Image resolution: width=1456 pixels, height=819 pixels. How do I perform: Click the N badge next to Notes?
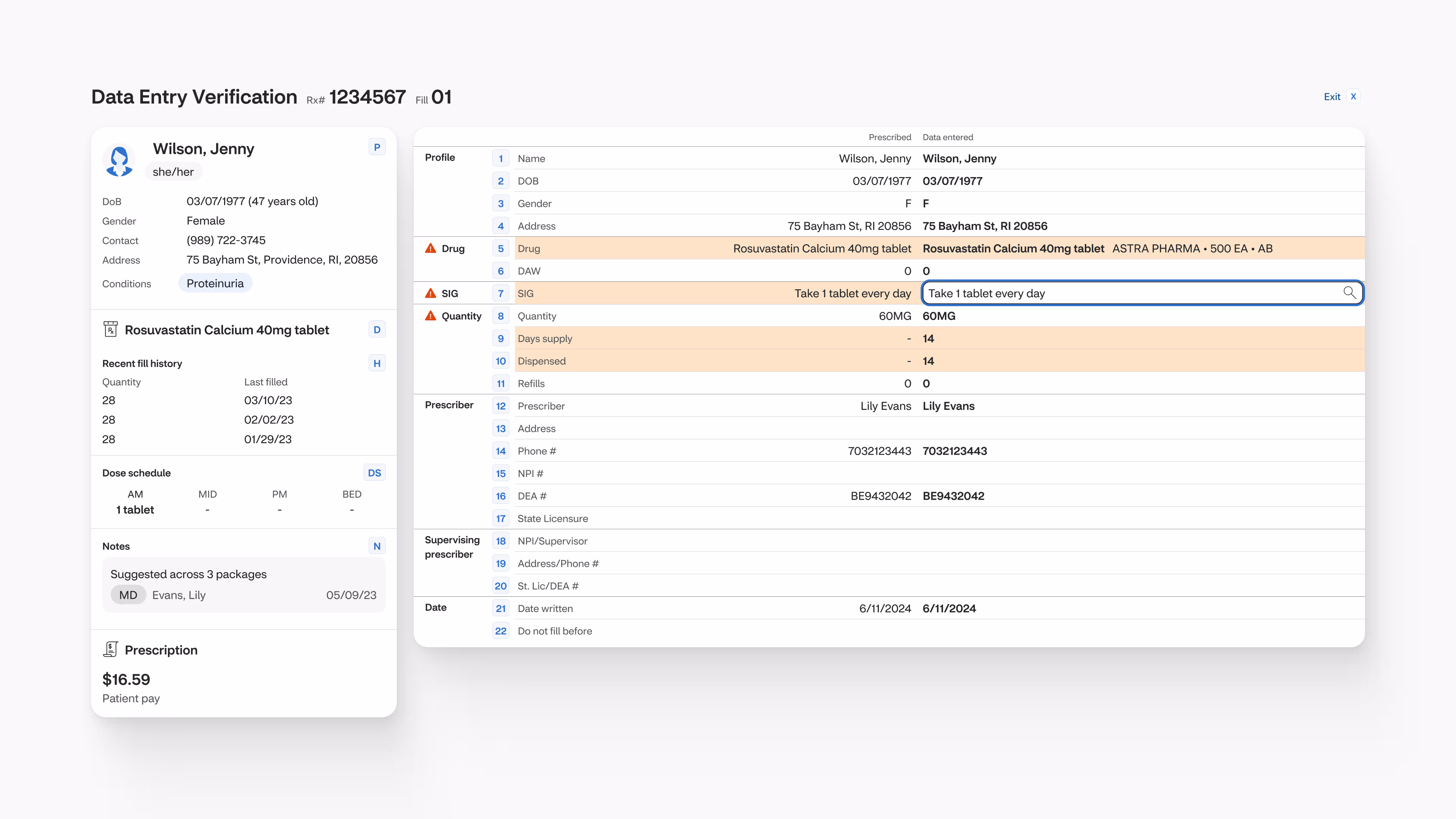377,546
